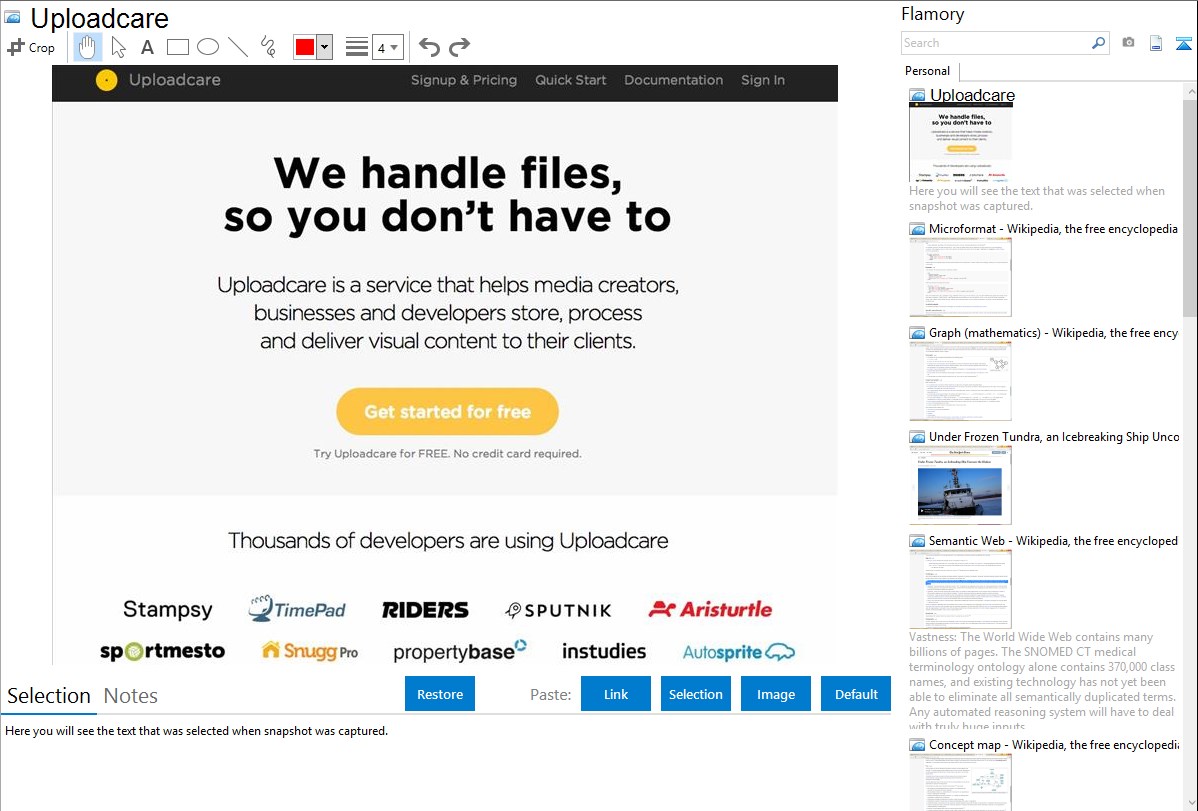Open the color picker dropdown arrow
The height and width of the screenshot is (811, 1198).
click(x=325, y=47)
